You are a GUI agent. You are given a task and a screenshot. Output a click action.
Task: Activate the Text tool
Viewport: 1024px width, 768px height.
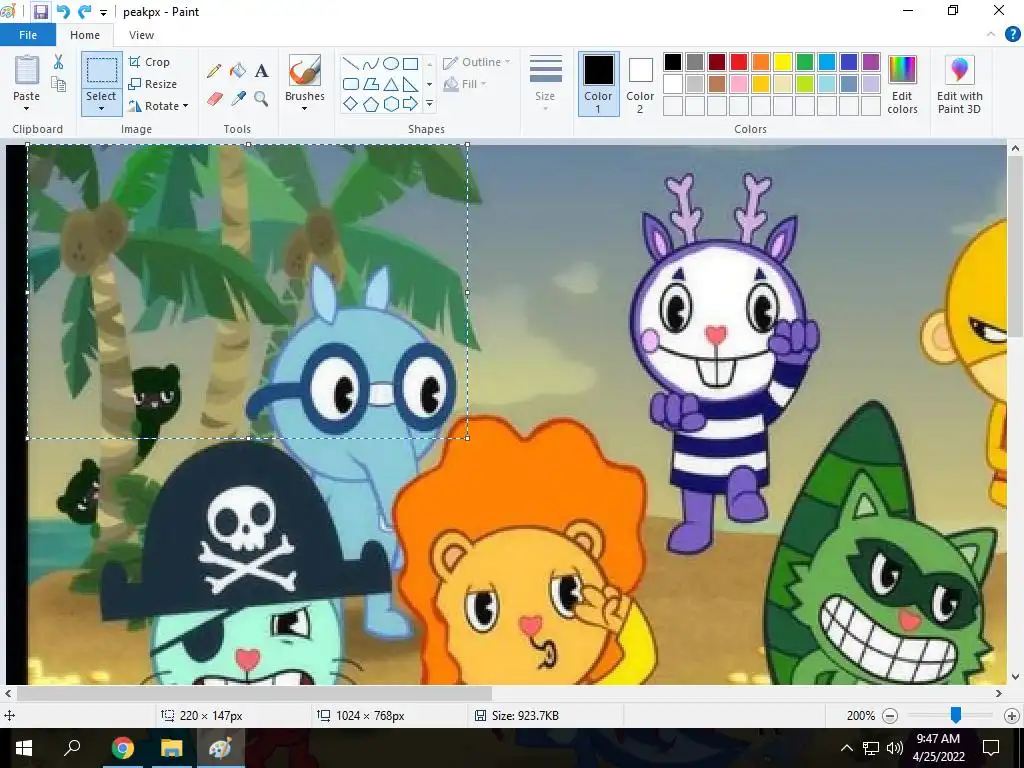[x=261, y=71]
